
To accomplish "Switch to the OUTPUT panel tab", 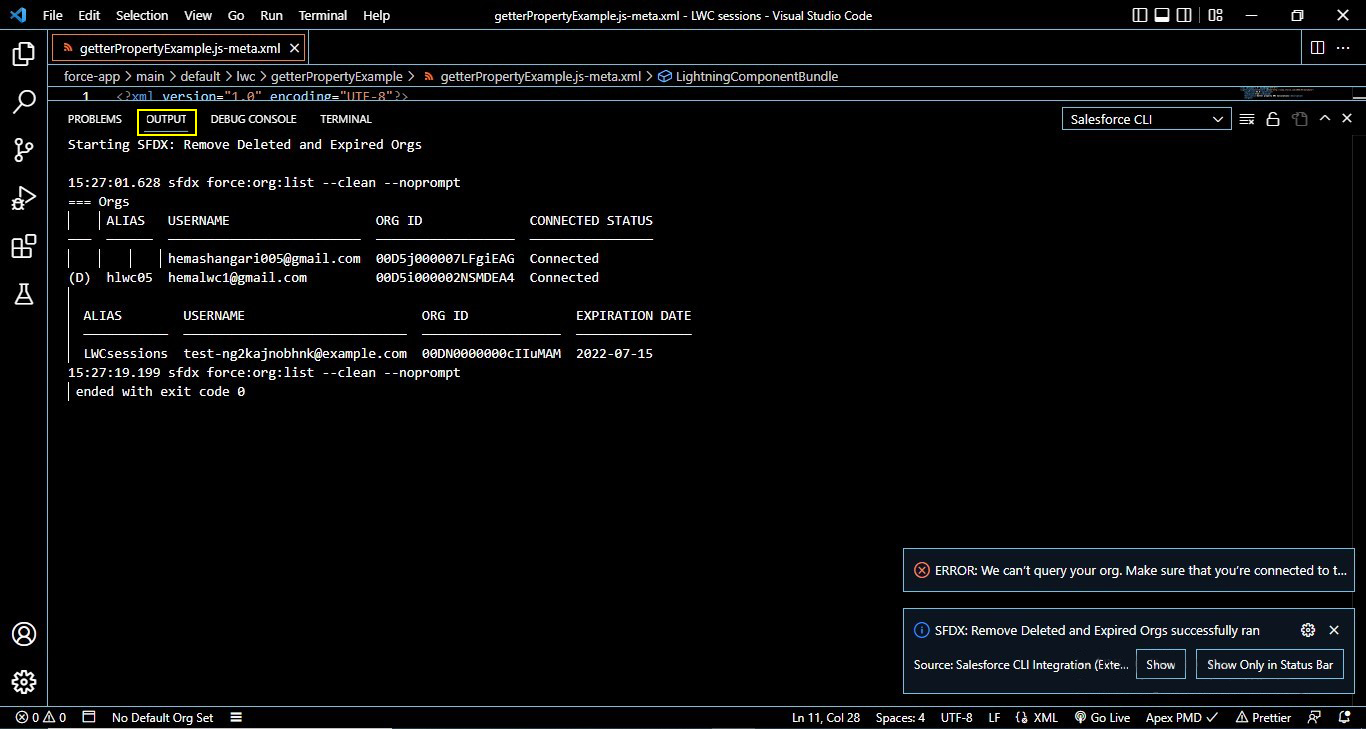I will tap(166, 119).
